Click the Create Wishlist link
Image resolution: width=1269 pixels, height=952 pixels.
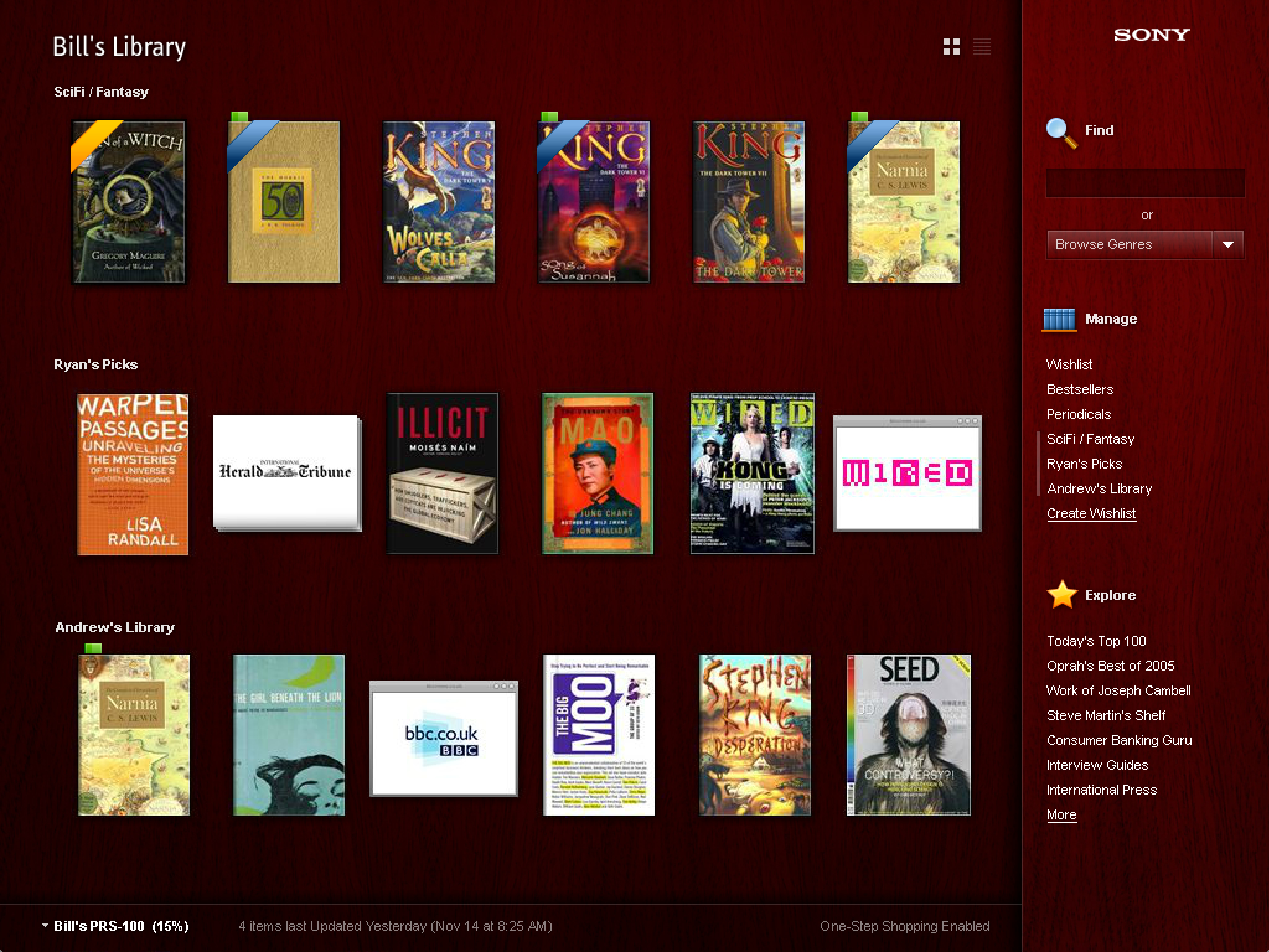pyautogui.click(x=1091, y=513)
